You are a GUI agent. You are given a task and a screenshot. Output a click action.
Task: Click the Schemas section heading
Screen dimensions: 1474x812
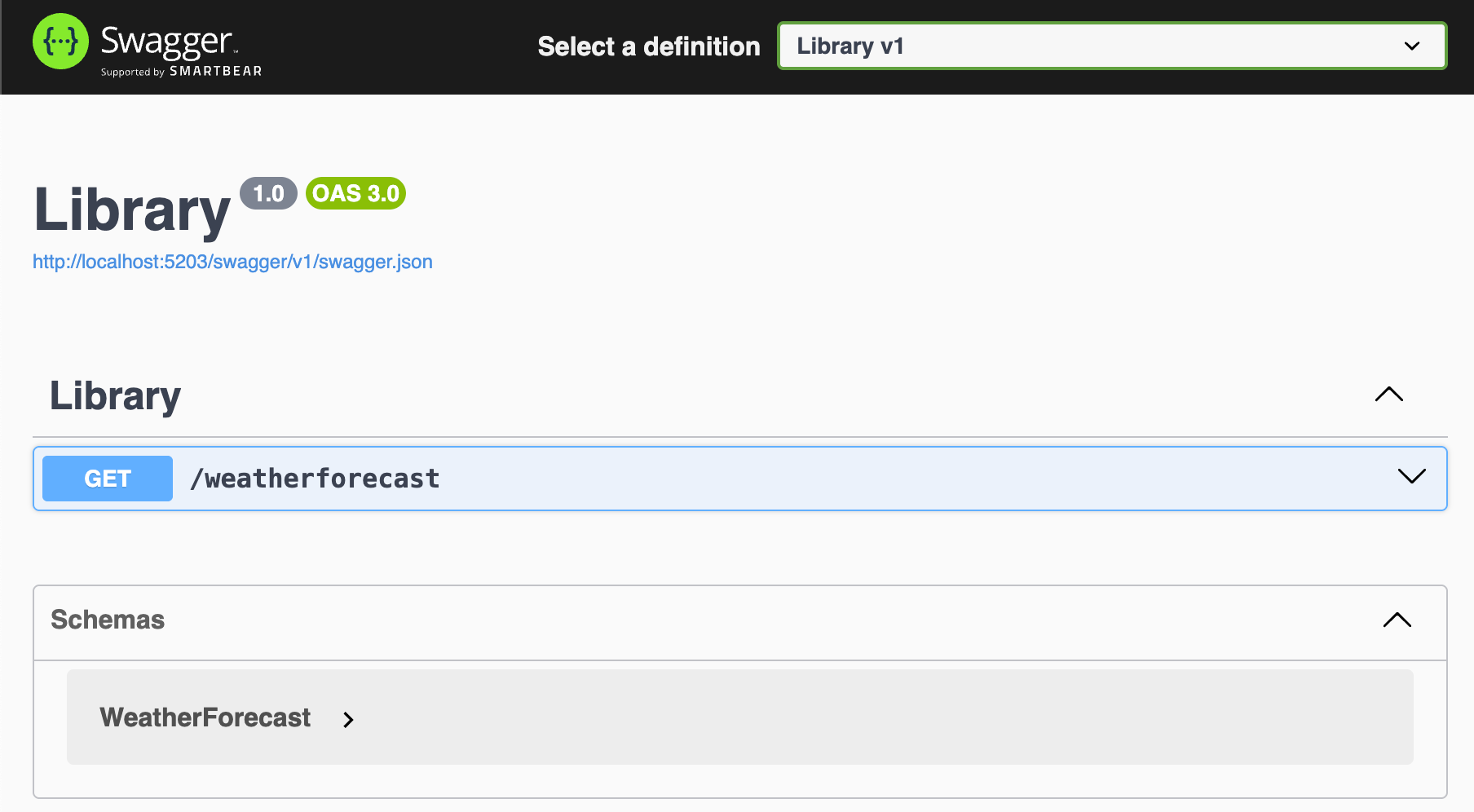click(108, 620)
